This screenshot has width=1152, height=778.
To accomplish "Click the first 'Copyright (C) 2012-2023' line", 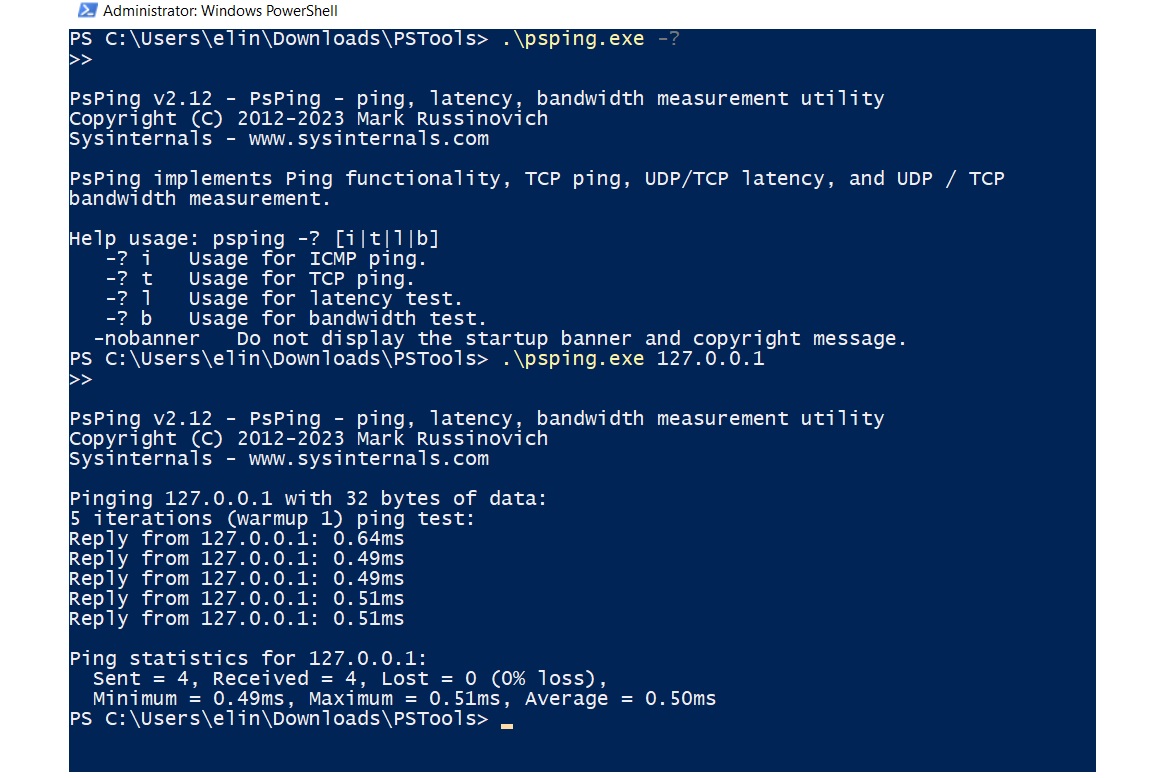I will click(309, 119).
